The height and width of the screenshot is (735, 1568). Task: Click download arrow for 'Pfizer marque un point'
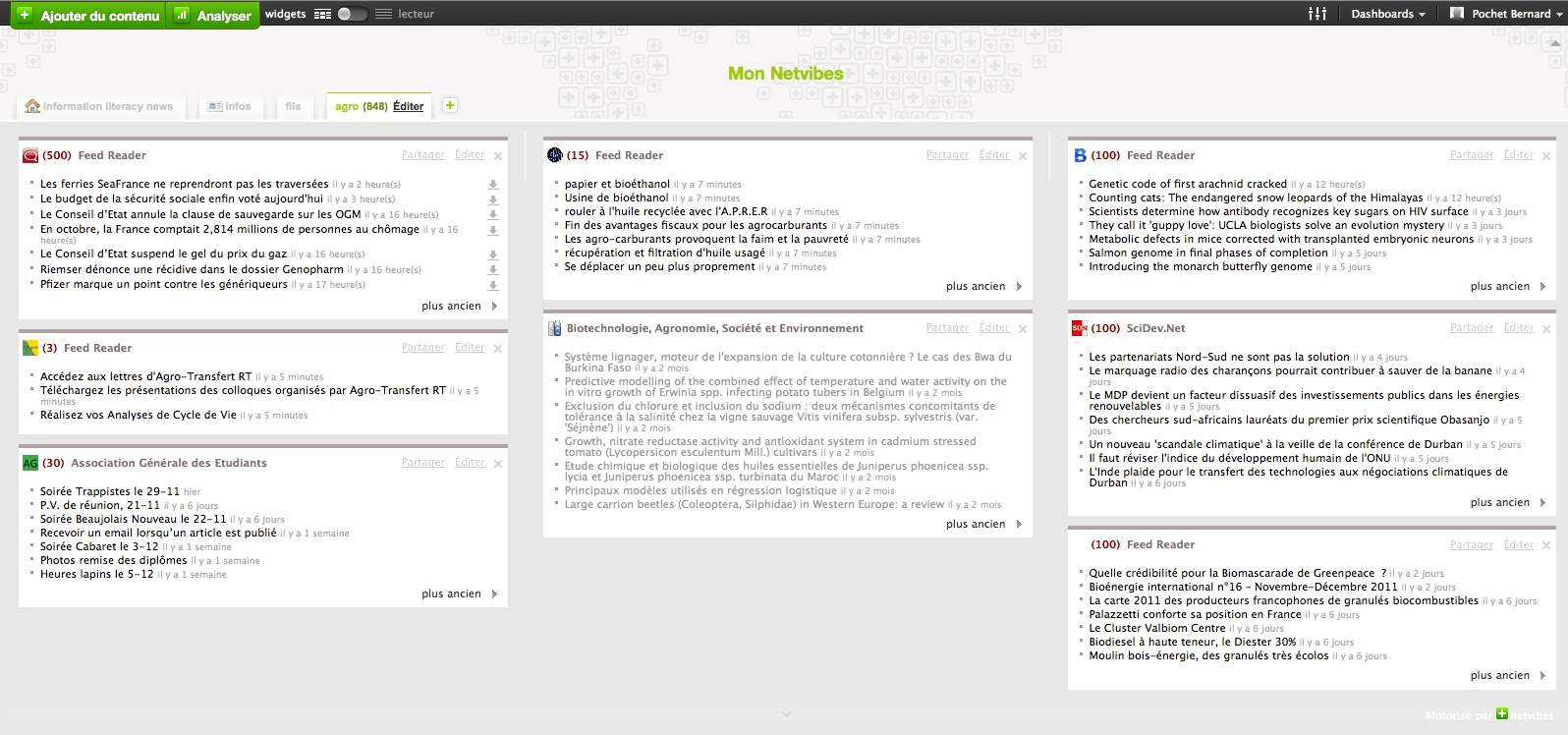[493, 286]
